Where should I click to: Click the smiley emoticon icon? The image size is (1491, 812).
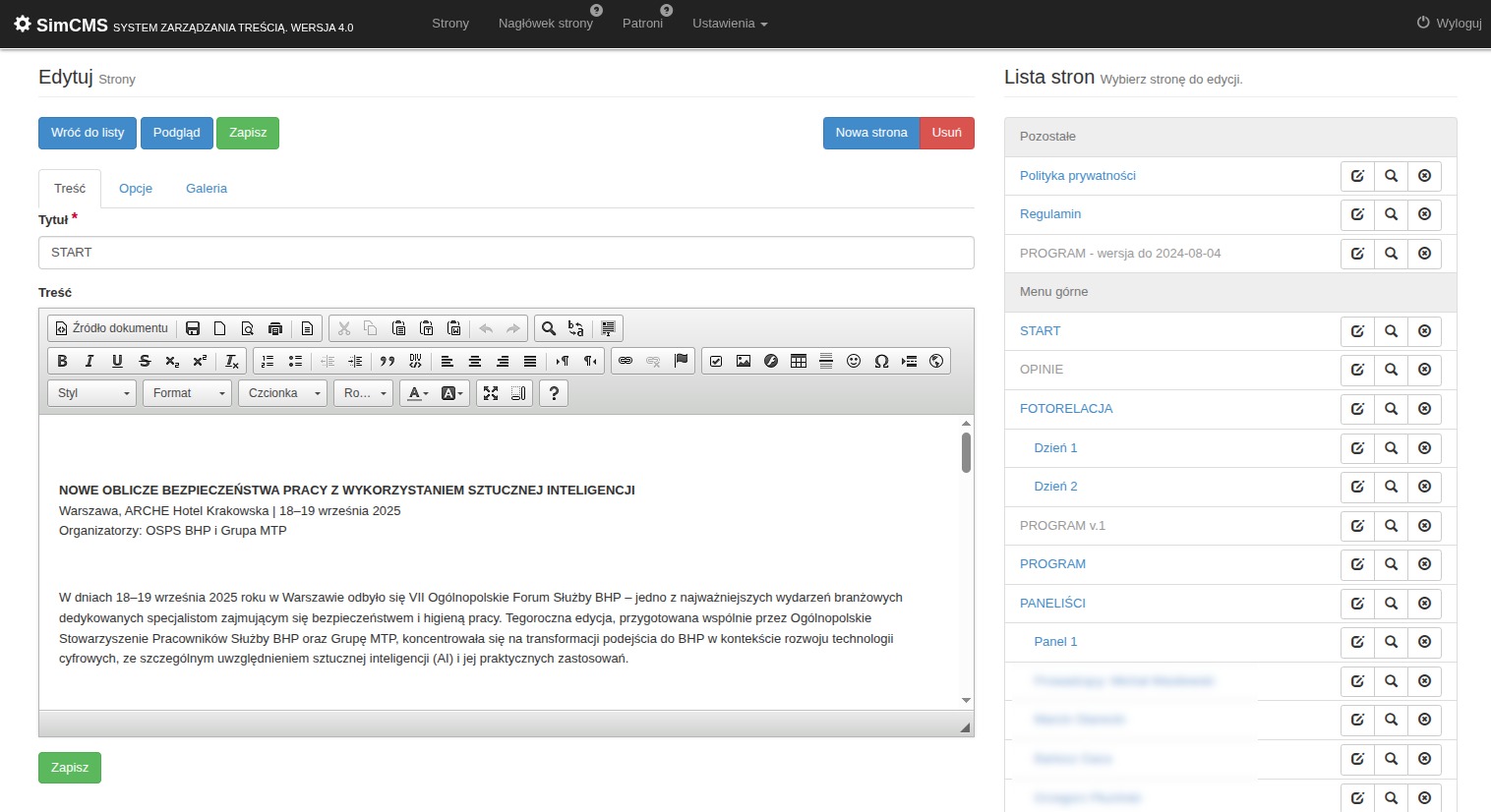(854, 361)
